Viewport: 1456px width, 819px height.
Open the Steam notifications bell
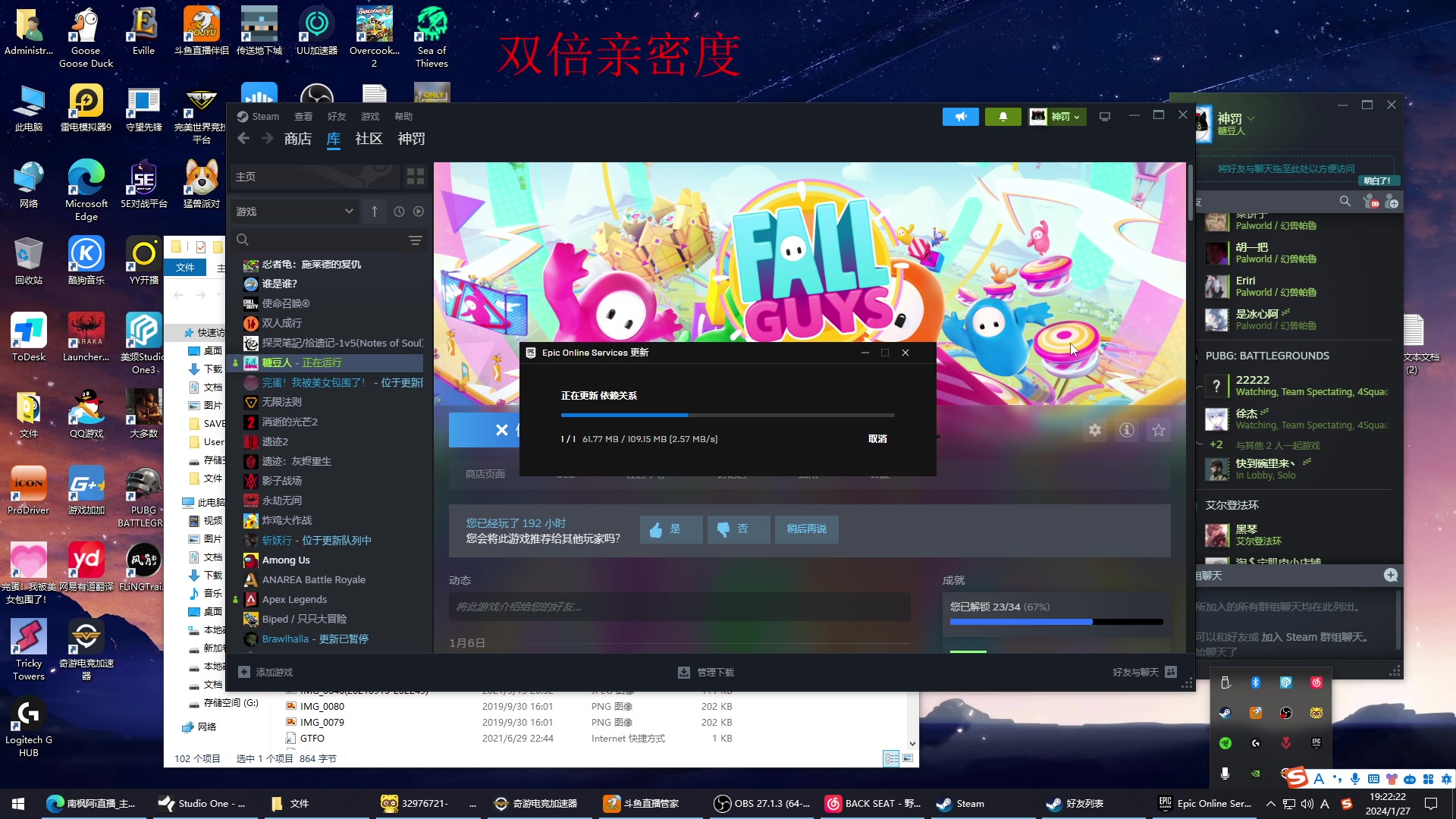[1003, 117]
